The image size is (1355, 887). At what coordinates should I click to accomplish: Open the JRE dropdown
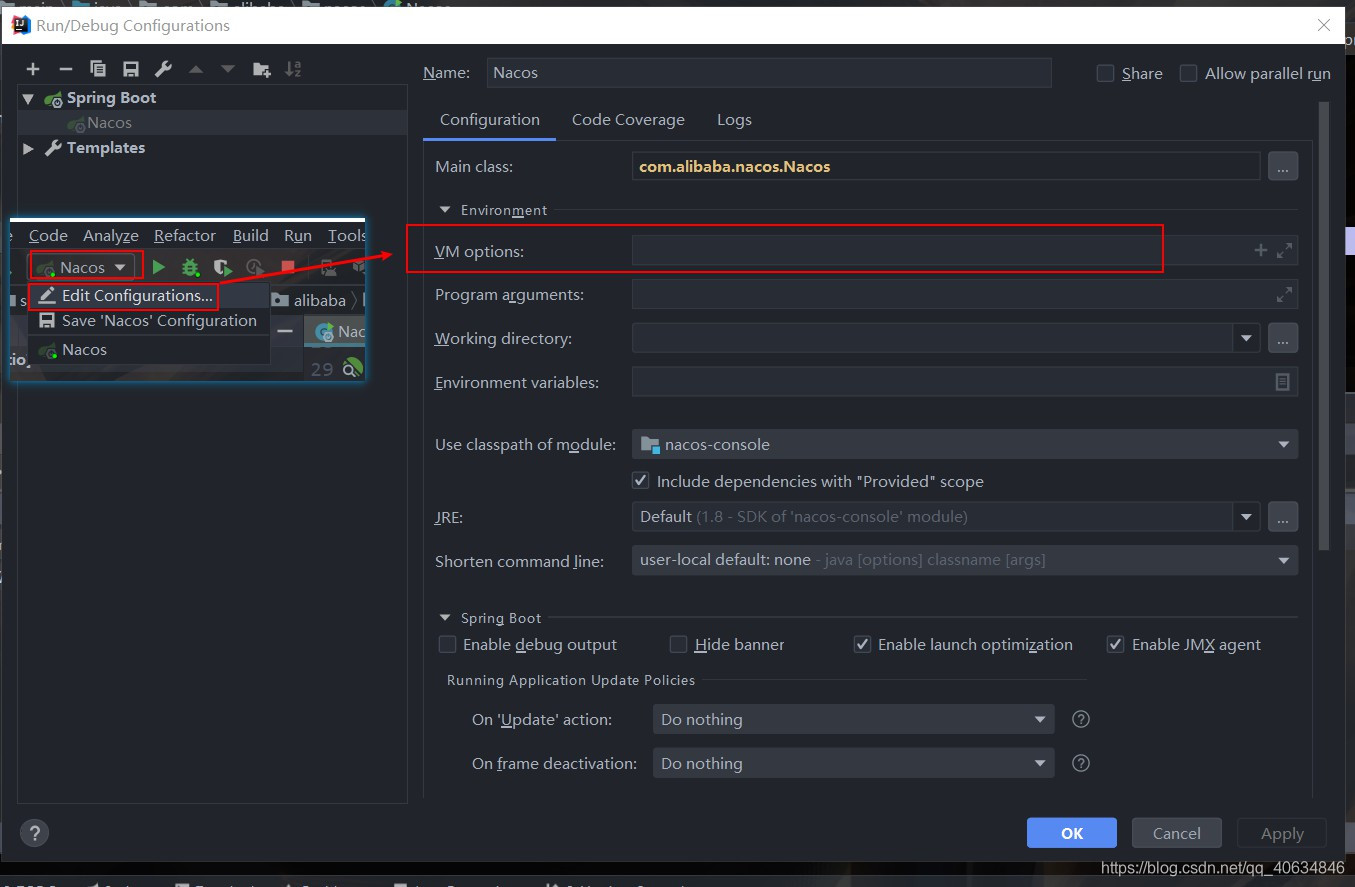[x=1246, y=517]
